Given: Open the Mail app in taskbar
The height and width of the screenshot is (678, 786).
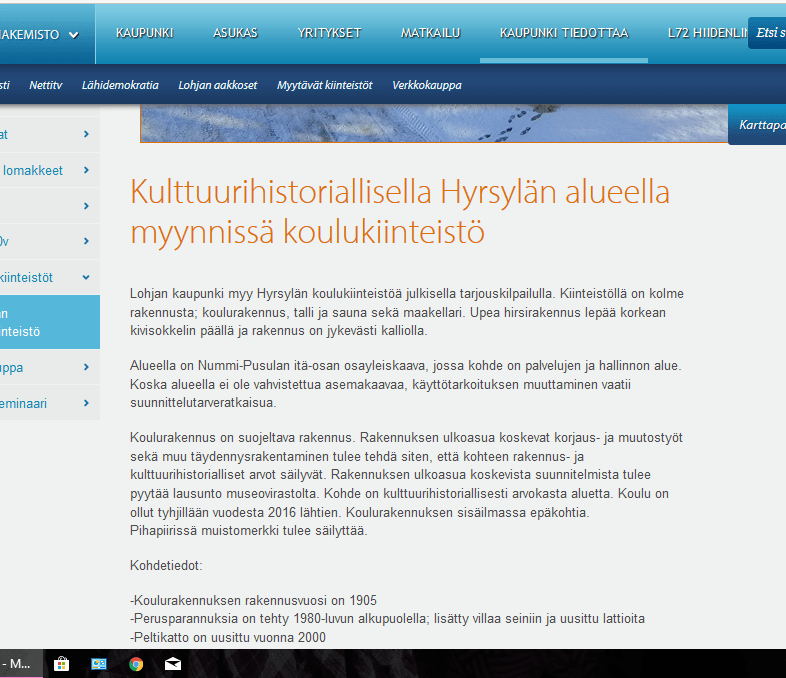Looking at the screenshot, I should pyautogui.click(x=173, y=663).
